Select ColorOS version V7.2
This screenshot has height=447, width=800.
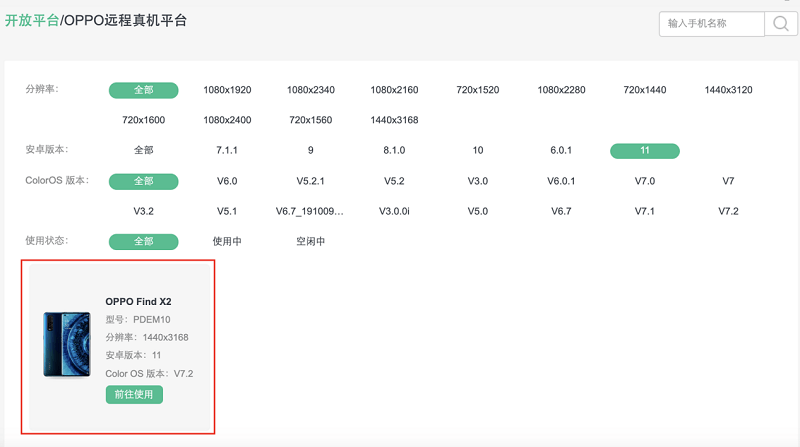[728, 212]
